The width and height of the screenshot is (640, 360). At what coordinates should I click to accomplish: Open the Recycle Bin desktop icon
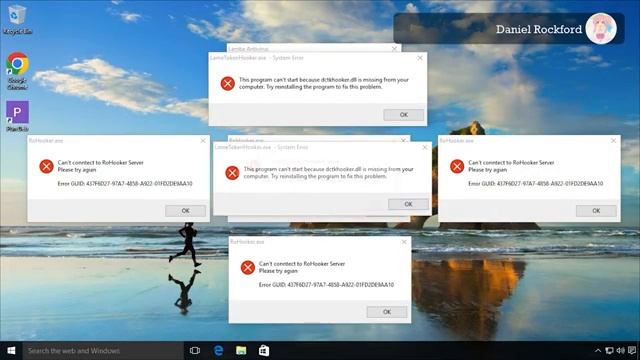(17, 19)
